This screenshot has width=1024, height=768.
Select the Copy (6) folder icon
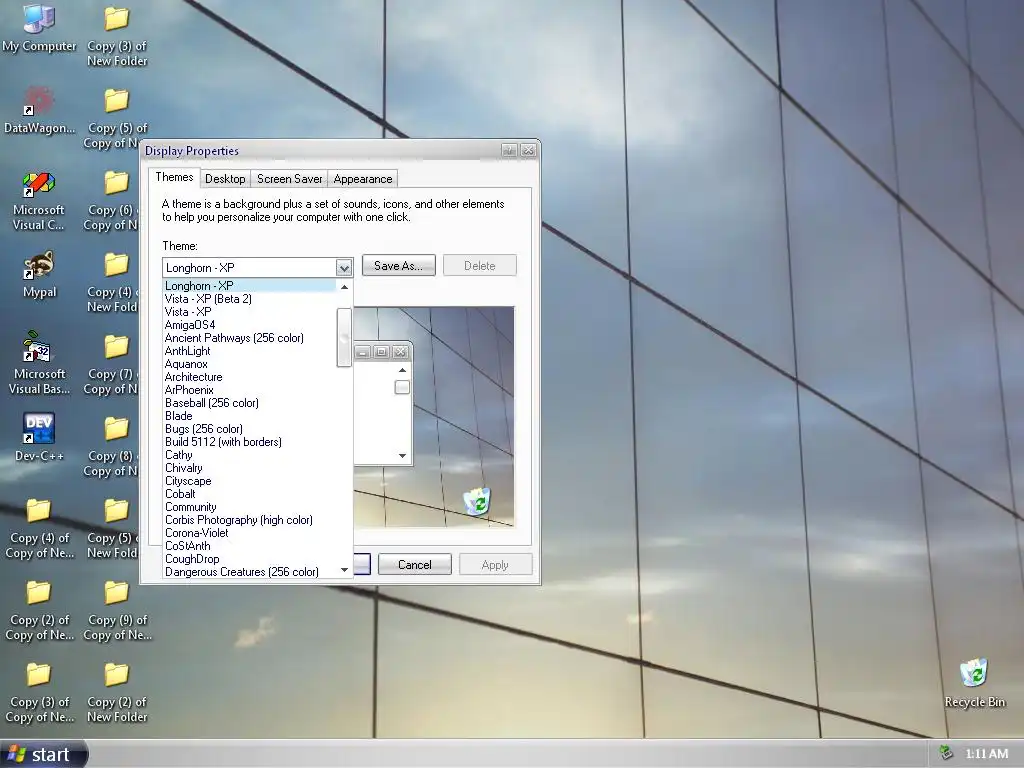coord(112,200)
